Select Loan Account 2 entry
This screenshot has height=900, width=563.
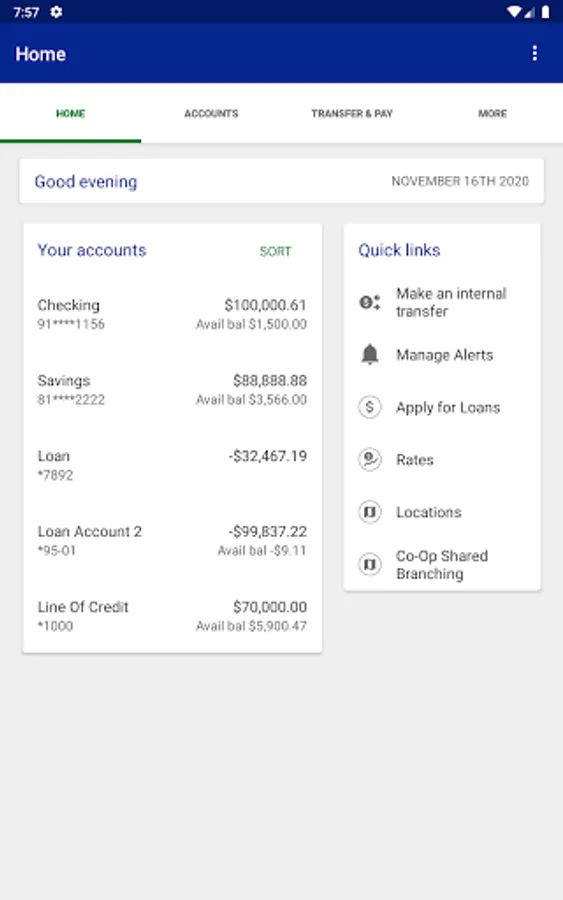click(172, 540)
